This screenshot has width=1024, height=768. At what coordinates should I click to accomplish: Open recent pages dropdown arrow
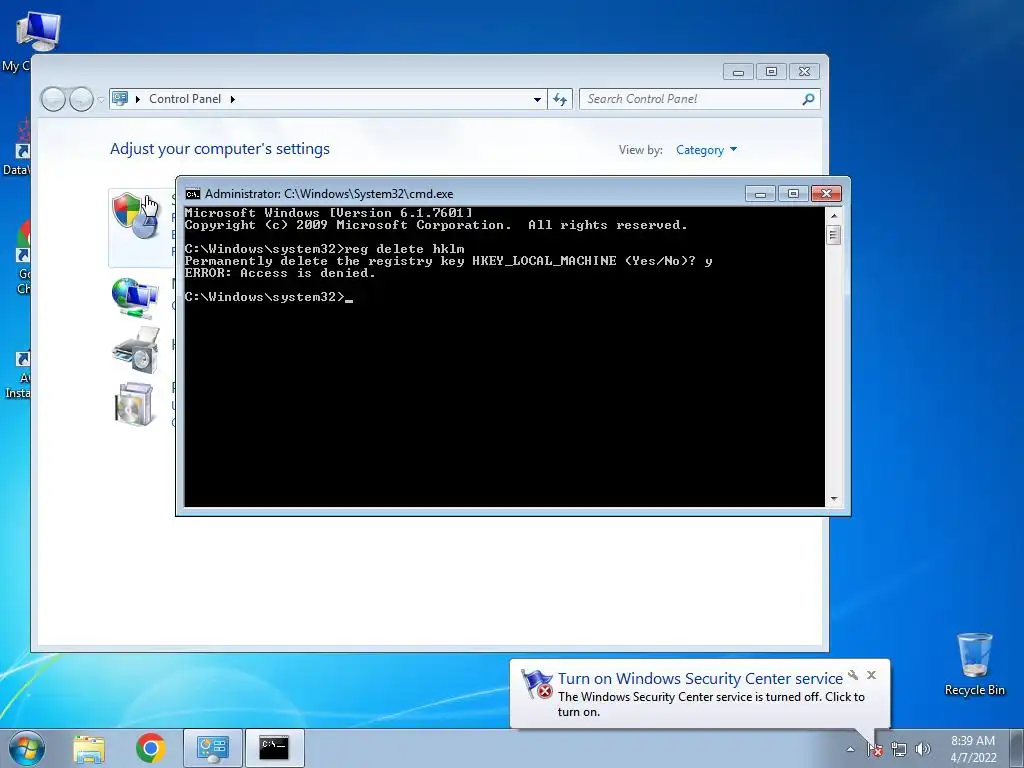pyautogui.click(x=101, y=100)
